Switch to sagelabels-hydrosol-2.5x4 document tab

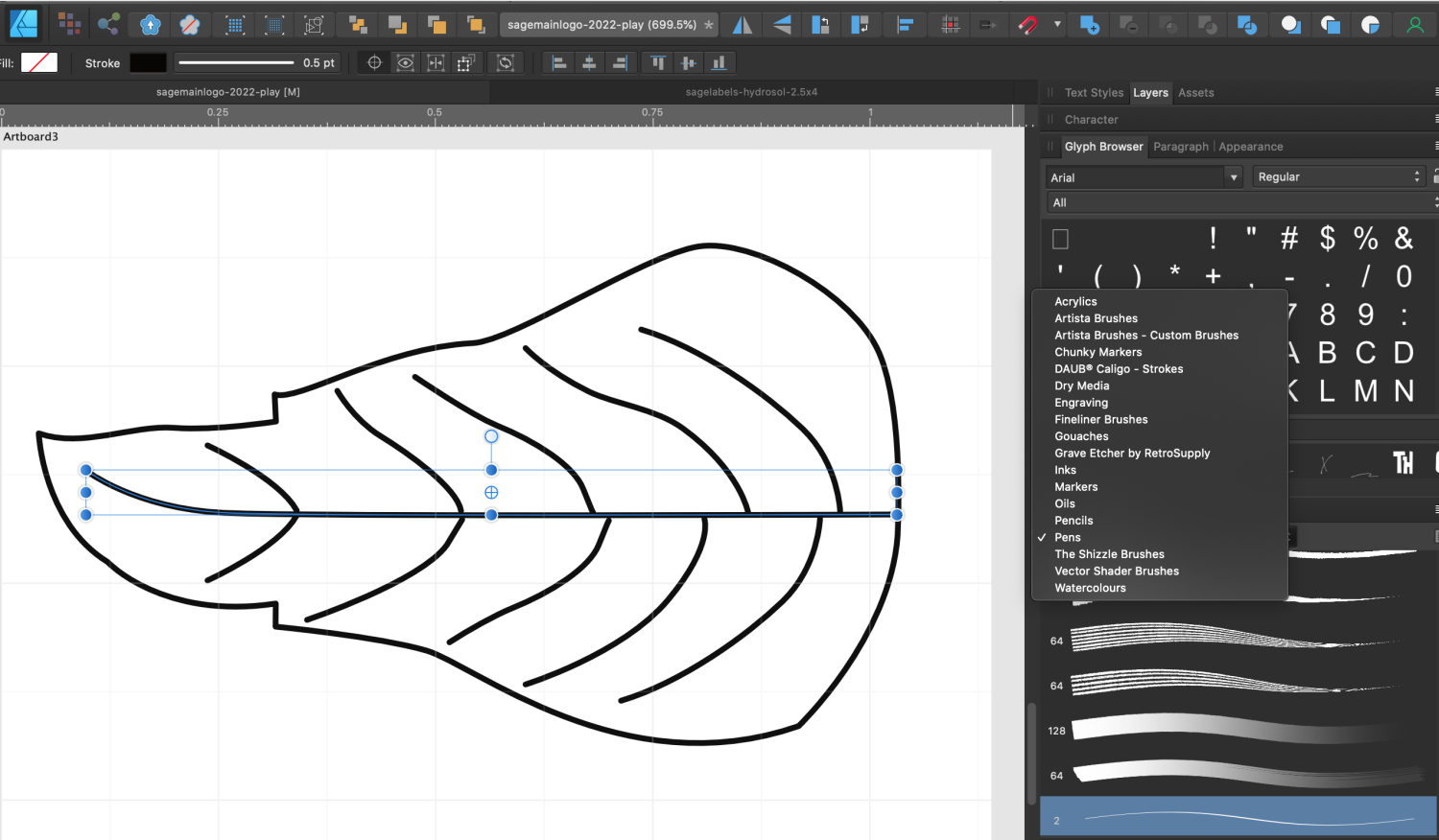coord(751,92)
